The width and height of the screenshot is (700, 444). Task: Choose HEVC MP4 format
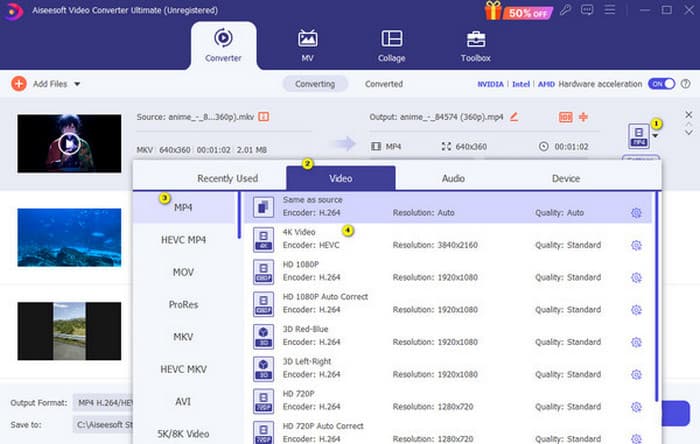(183, 240)
